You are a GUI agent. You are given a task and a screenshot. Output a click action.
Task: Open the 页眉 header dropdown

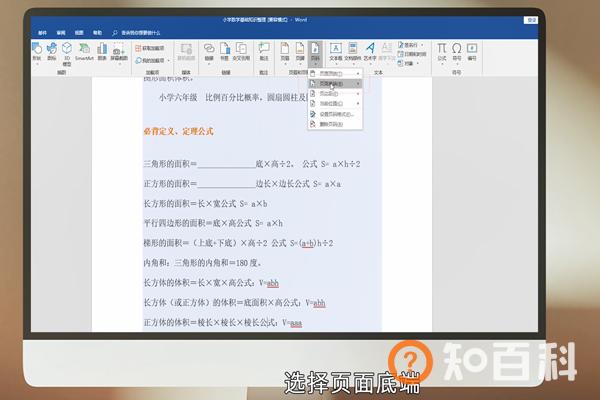click(x=285, y=53)
